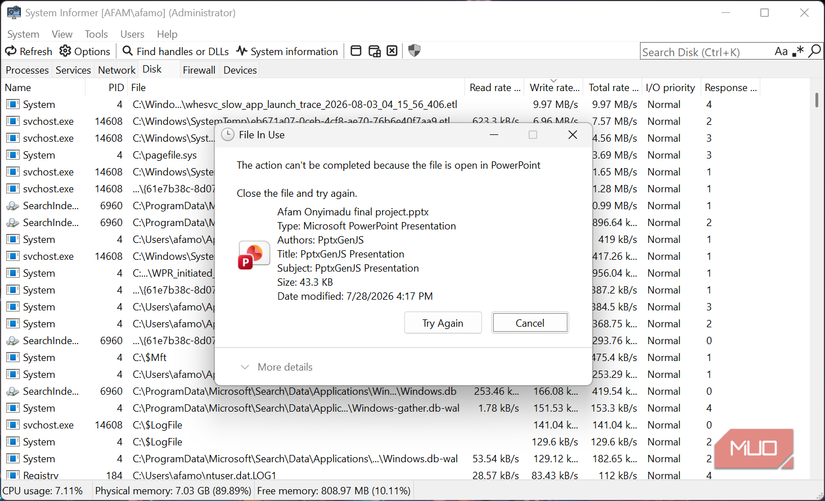Click Free memory in the status bar

(333, 491)
